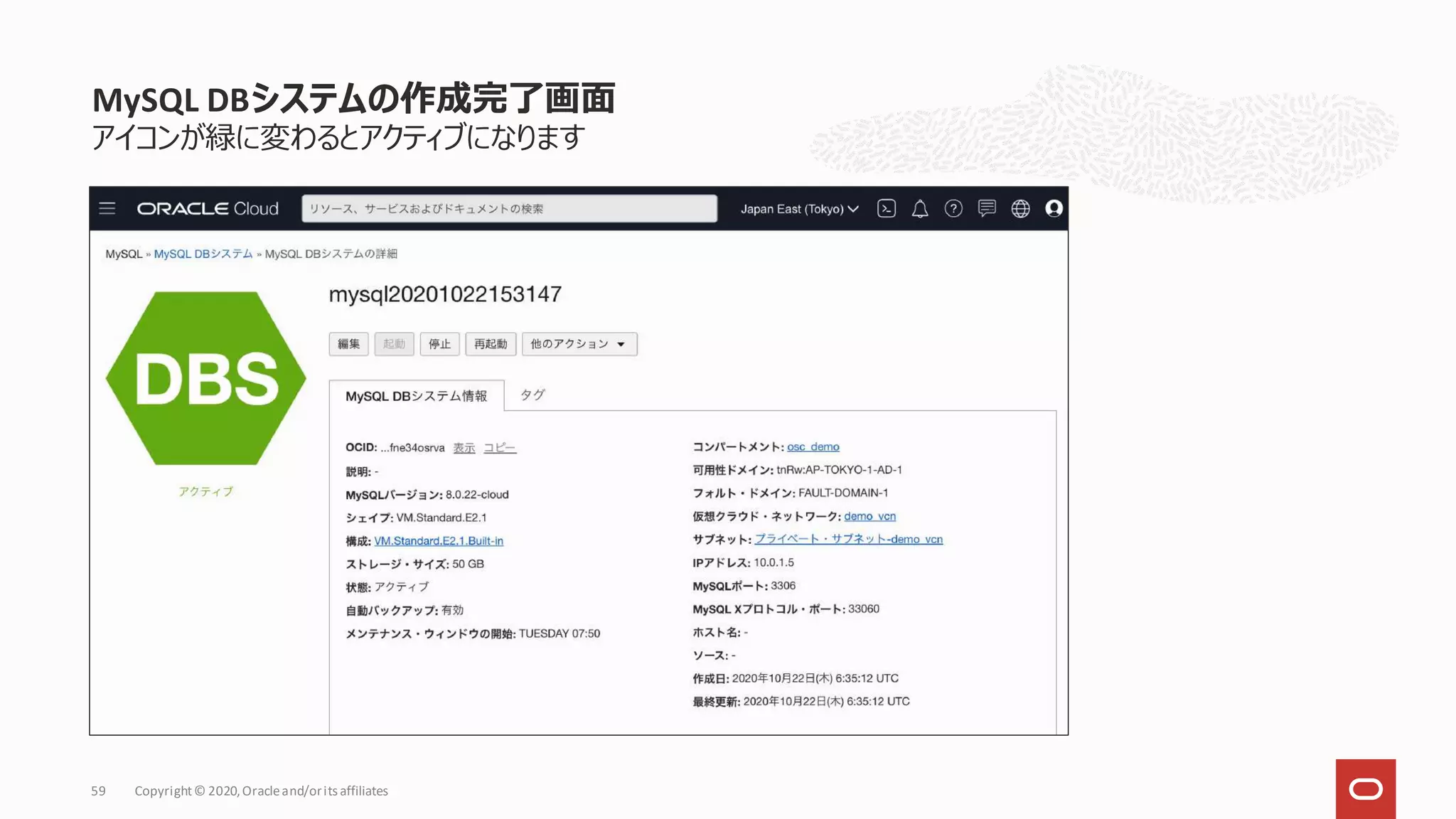Switch to the タグ tab

coord(532,395)
